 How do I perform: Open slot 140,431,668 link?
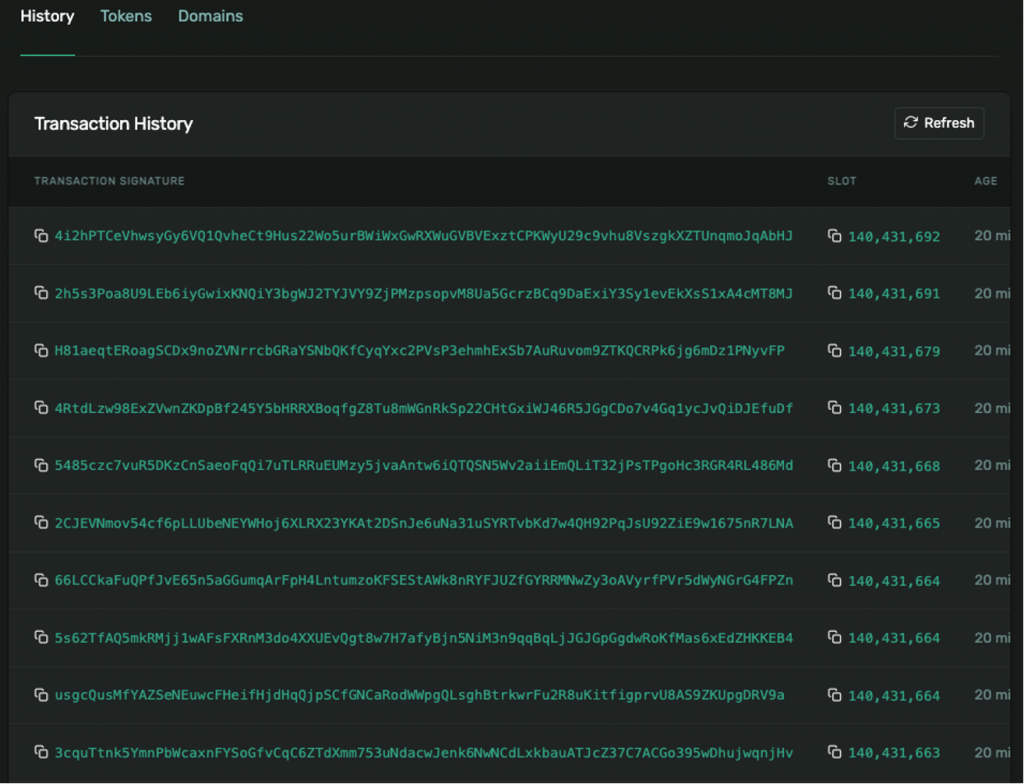[x=894, y=466]
